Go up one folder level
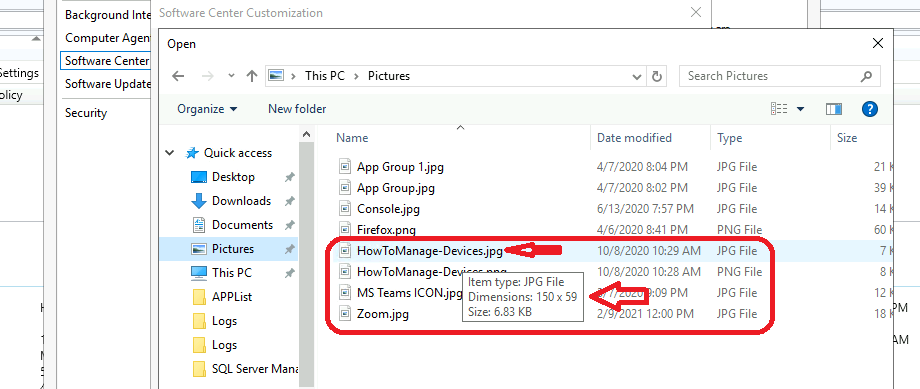Image resolution: width=920 pixels, height=389 pixels. (252, 76)
